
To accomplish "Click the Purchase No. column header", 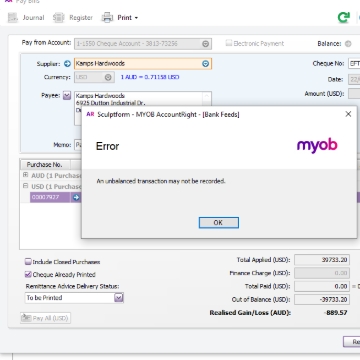I will [46, 165].
